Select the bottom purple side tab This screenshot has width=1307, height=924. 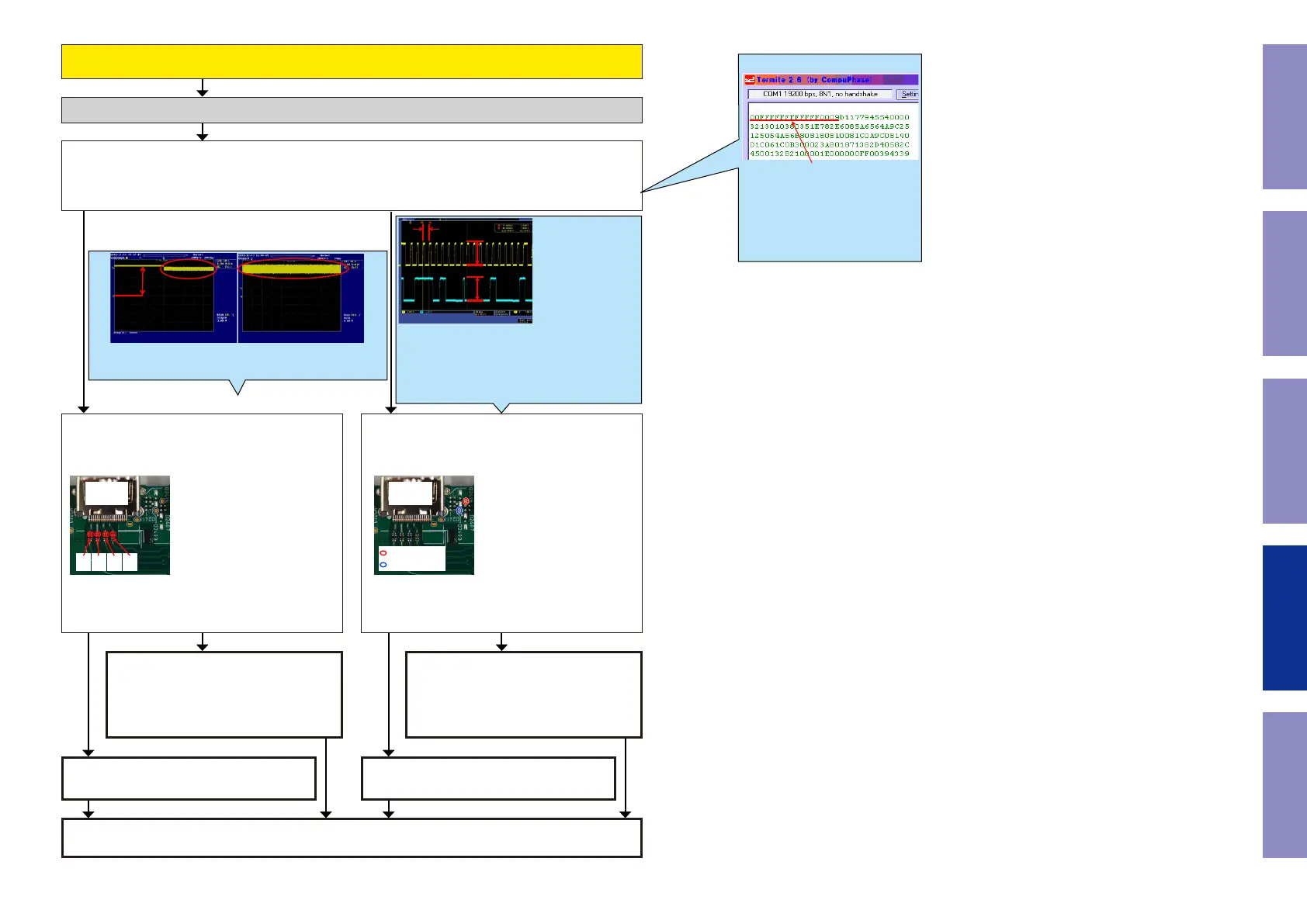click(1284, 785)
